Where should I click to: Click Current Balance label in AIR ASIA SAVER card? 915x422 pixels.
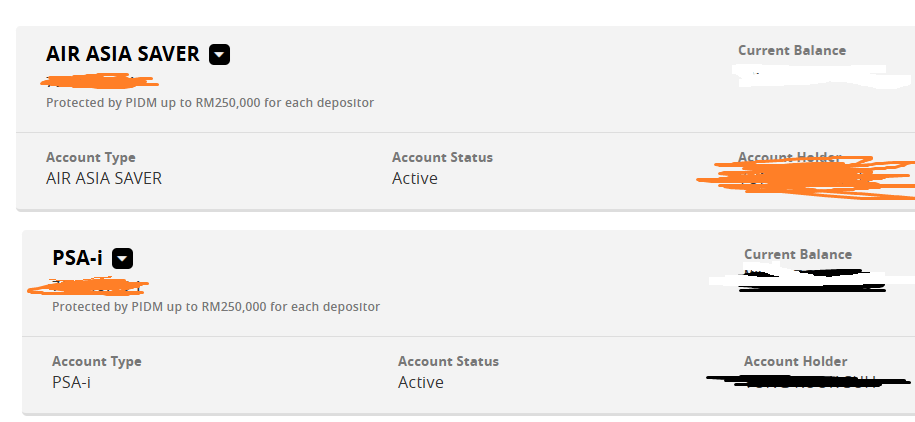point(792,50)
